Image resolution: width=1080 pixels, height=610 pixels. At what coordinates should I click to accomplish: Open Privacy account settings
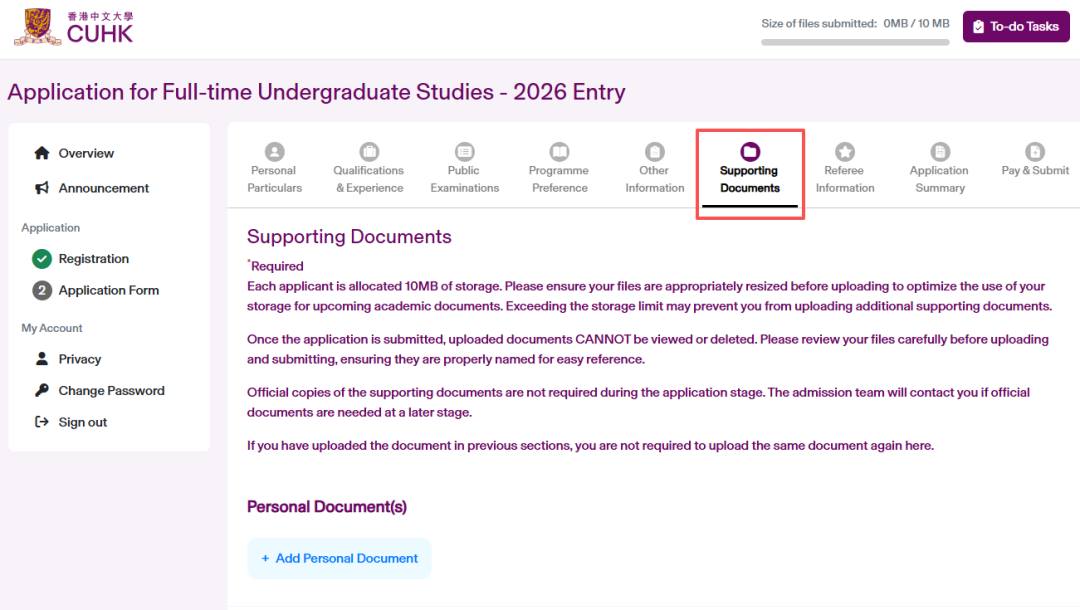pyautogui.click(x=79, y=359)
